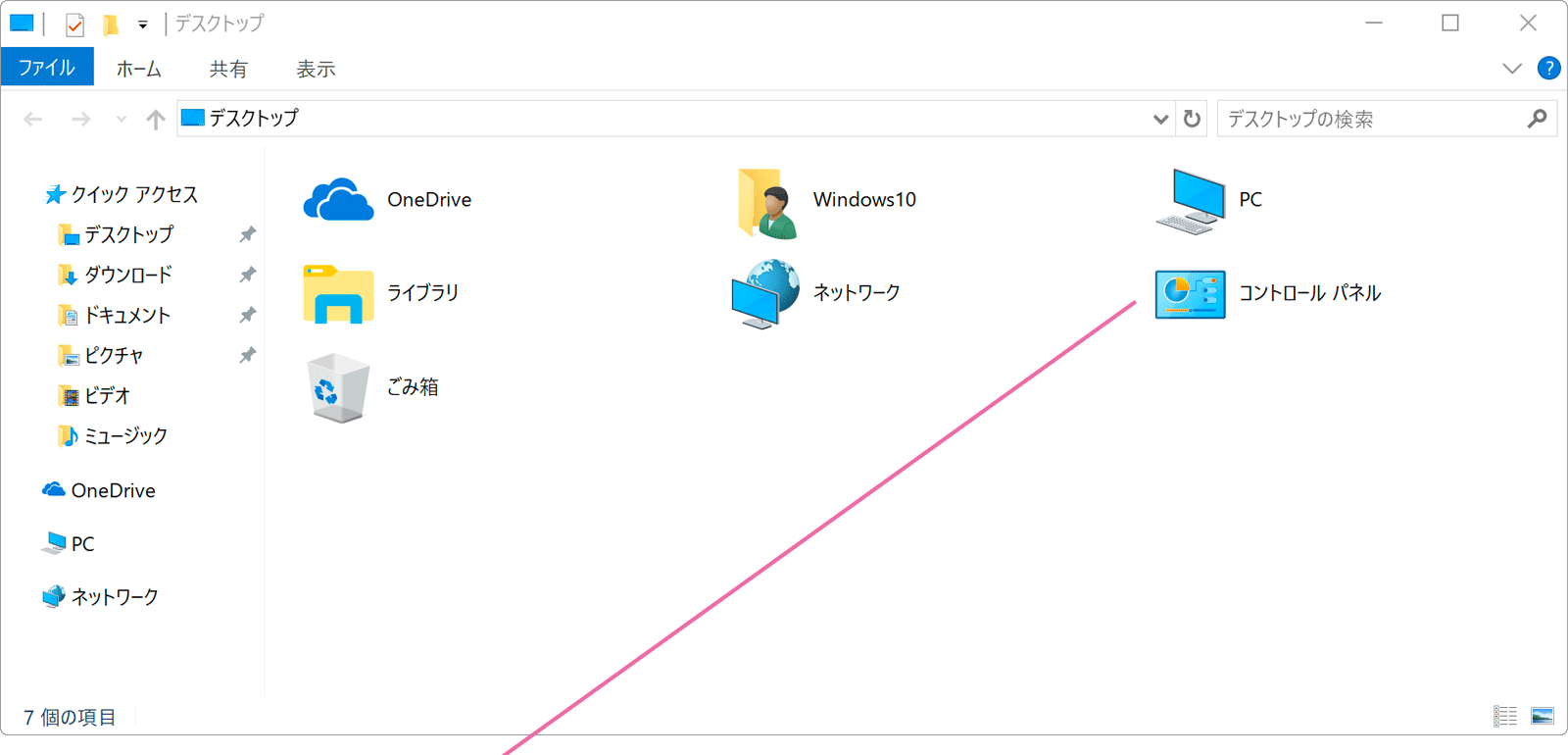This screenshot has height=755, width=1568.
Task: Click the New Folder icon in title bar
Action: pos(111,24)
